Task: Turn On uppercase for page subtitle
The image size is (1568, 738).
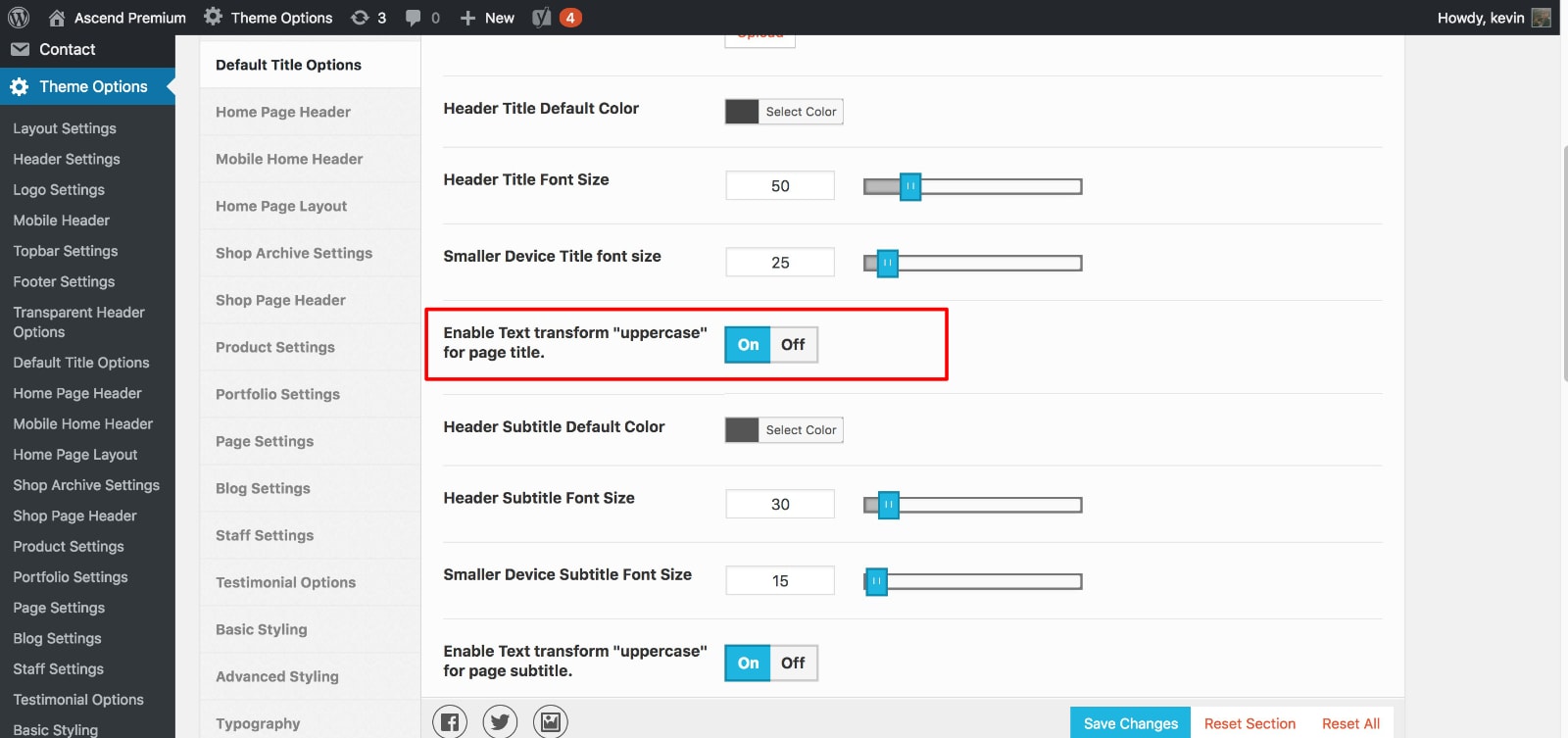Action: (748, 664)
